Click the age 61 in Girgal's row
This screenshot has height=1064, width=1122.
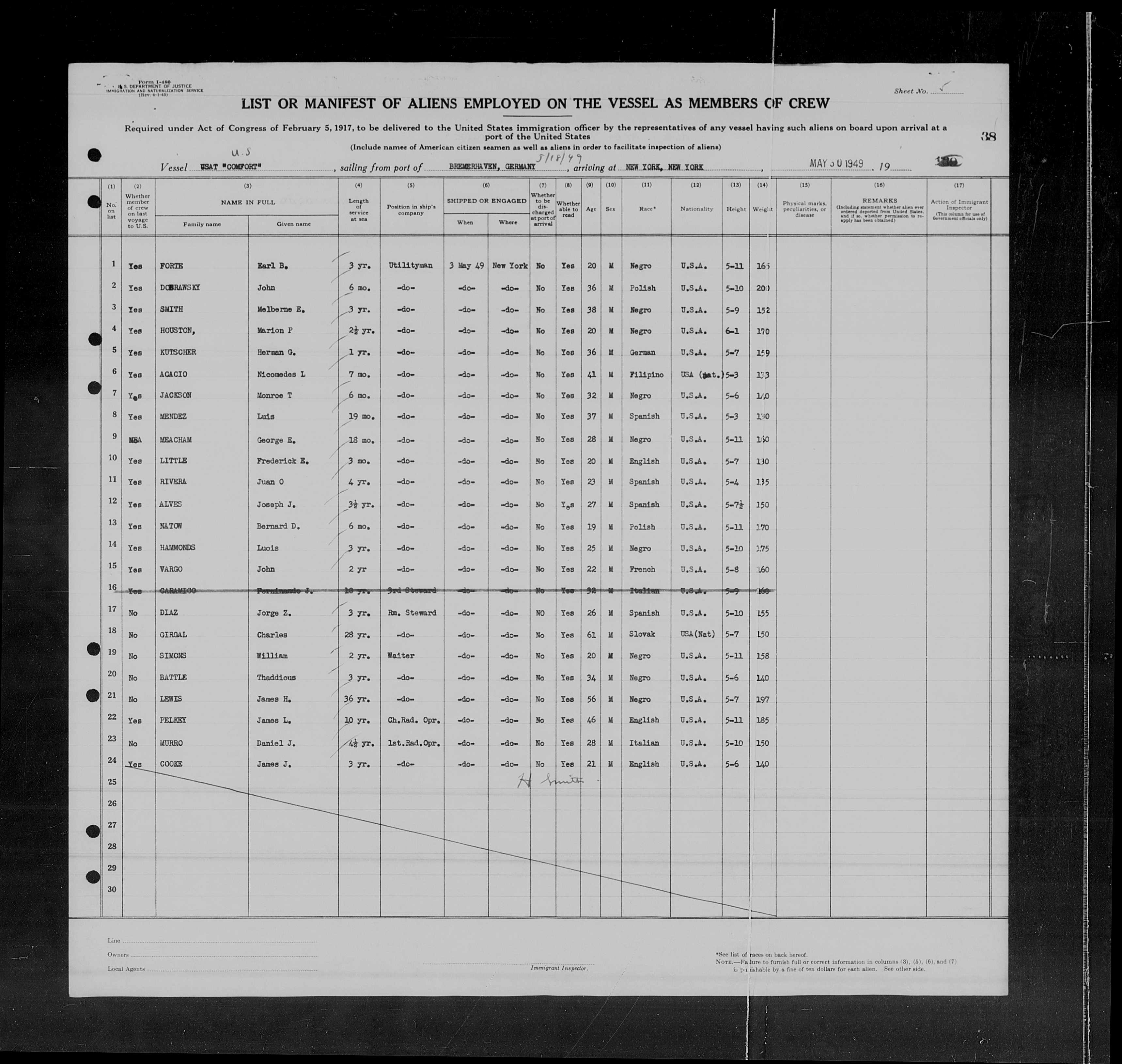click(x=591, y=635)
